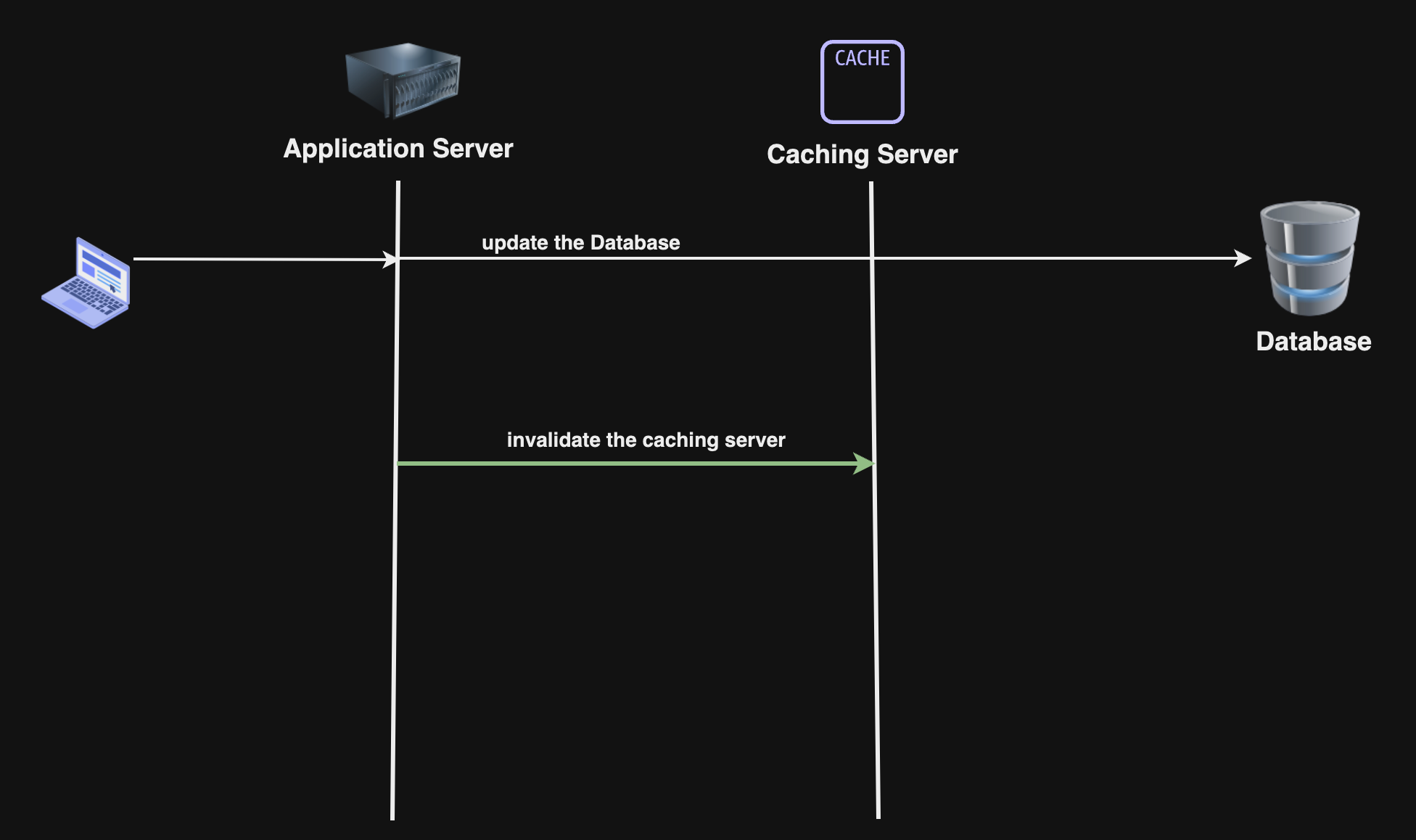1416x840 pixels.
Task: Click the 'Database' label text
Action: [x=1314, y=342]
